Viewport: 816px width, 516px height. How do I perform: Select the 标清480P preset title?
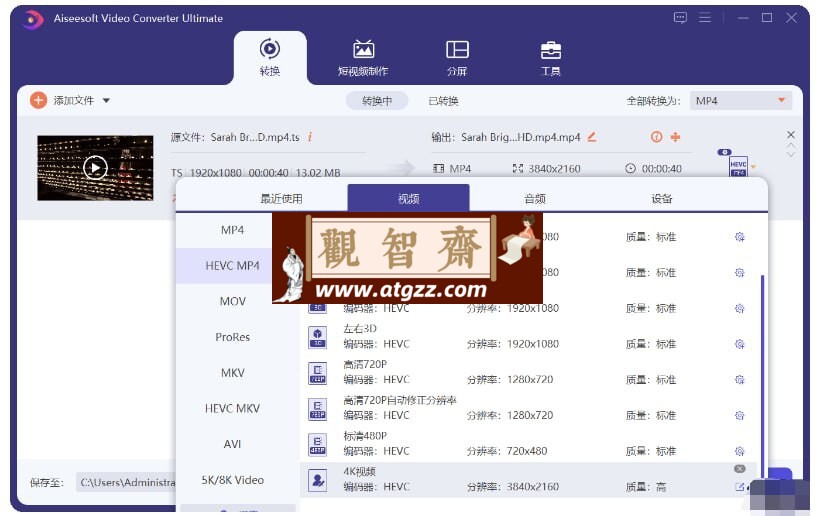tap(365, 436)
